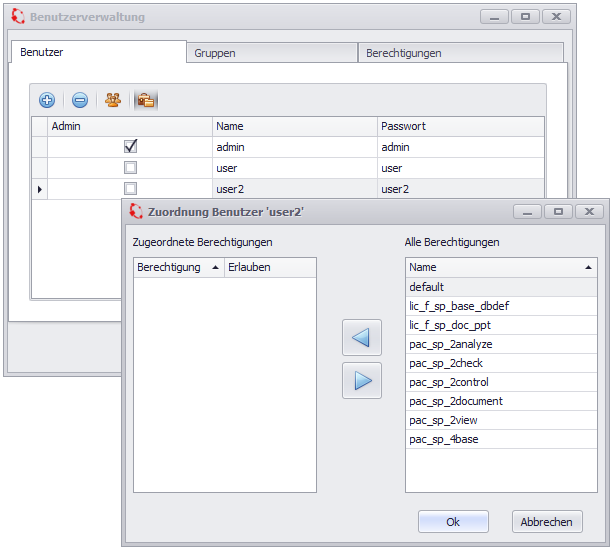Screen dimensions: 611x549
Task: Click the permissions briefcase toolbar icon
Action: tap(146, 100)
